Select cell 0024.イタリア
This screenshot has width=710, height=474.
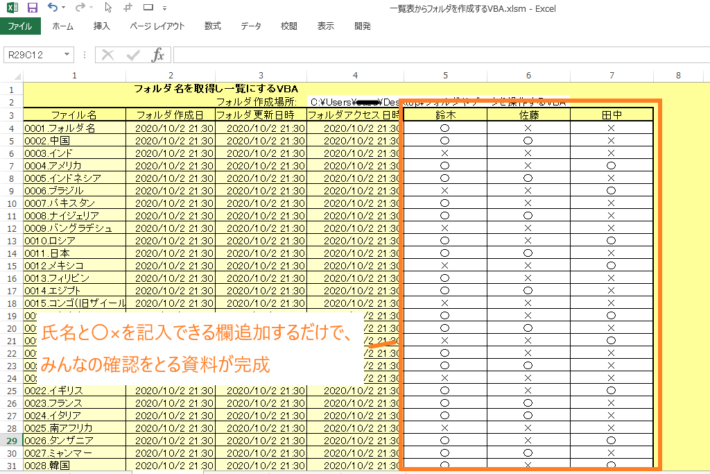[74, 416]
